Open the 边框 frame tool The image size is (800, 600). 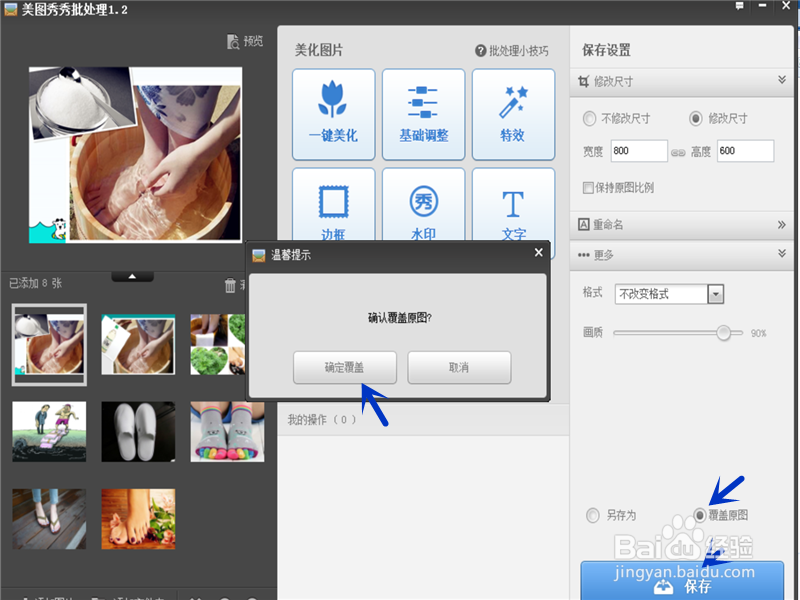[333, 207]
